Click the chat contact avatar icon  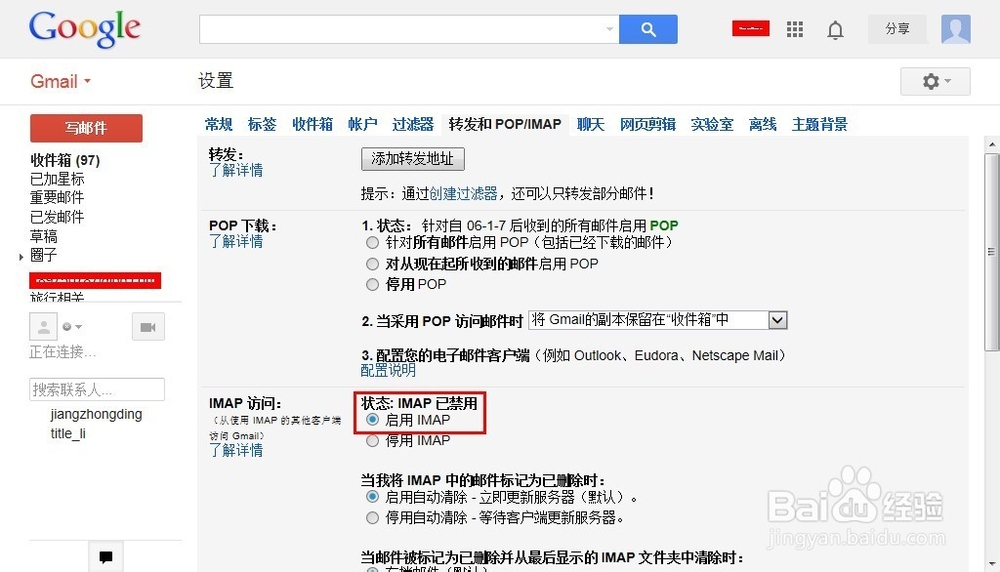pyautogui.click(x=43, y=327)
